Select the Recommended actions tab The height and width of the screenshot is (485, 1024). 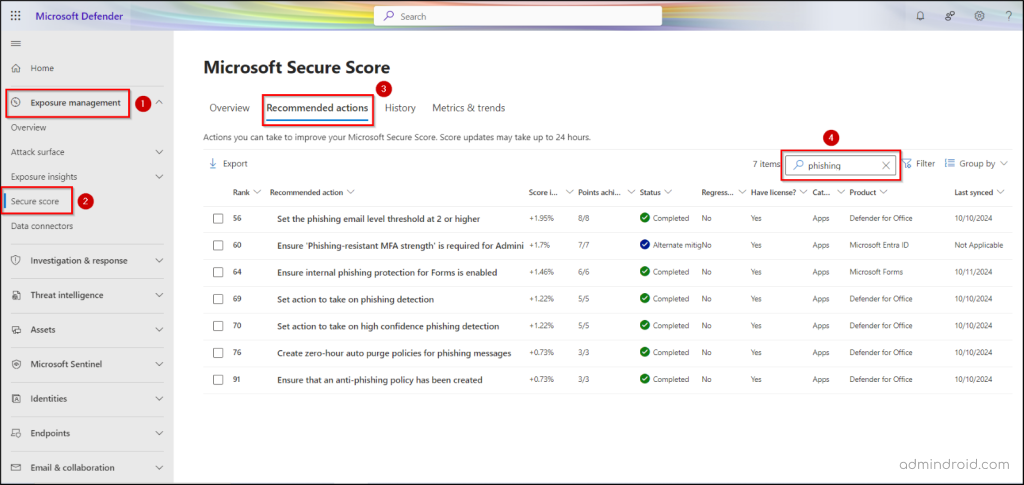317,108
